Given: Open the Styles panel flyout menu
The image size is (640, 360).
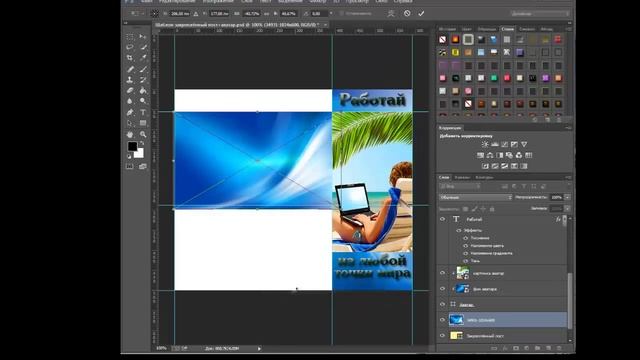Looking at the screenshot, I should [569, 29].
